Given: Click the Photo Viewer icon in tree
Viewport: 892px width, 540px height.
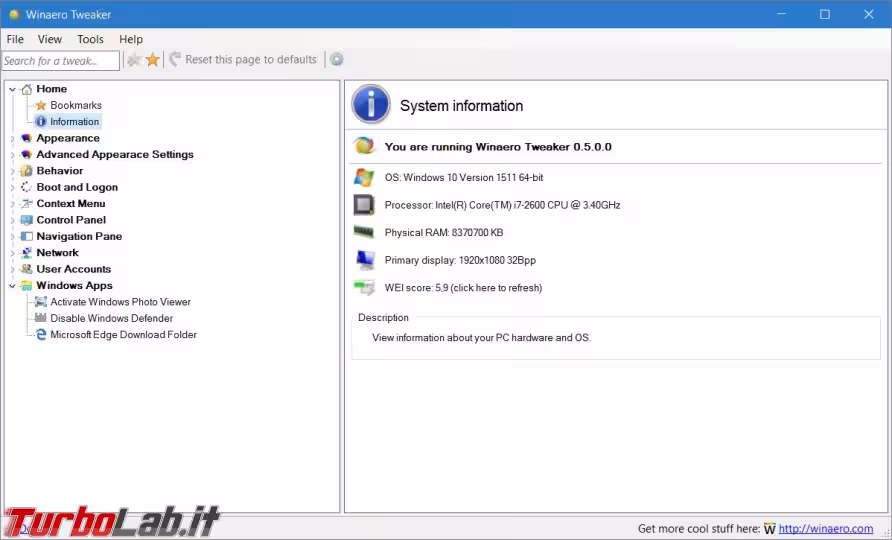Looking at the screenshot, I should tap(41, 302).
